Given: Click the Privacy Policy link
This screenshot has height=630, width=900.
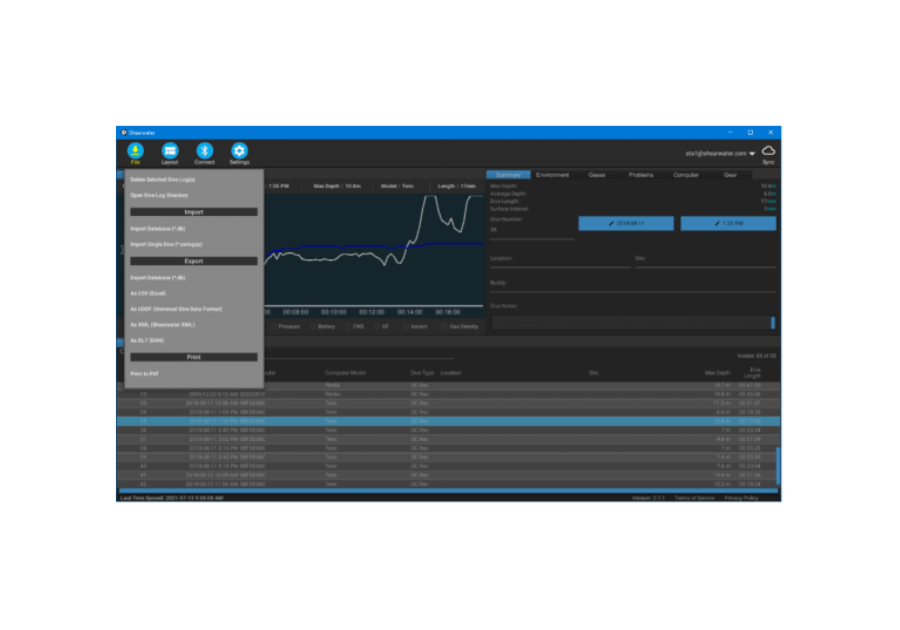Looking at the screenshot, I should pyautogui.click(x=741, y=497).
